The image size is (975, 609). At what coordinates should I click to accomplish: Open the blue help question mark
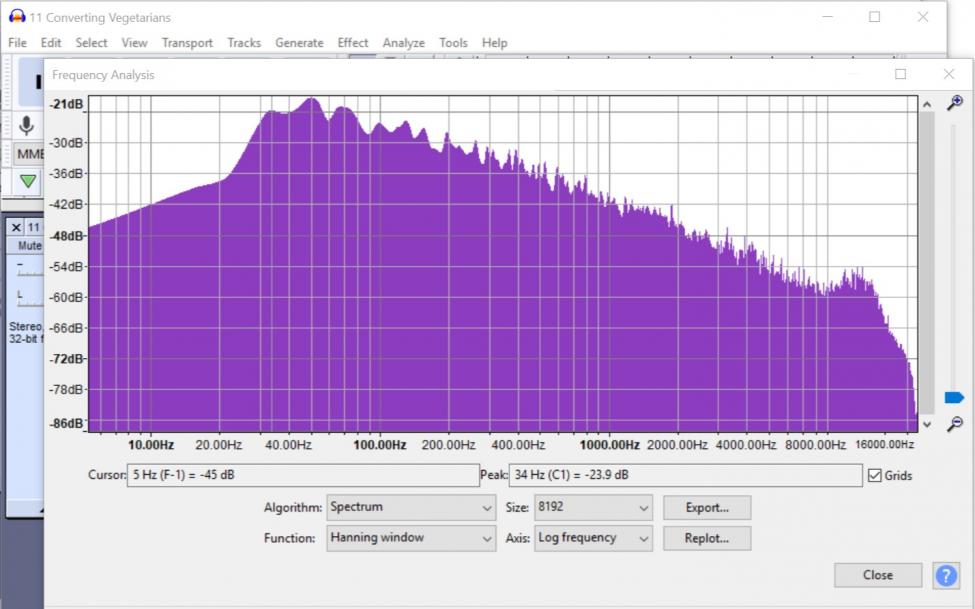pos(946,575)
